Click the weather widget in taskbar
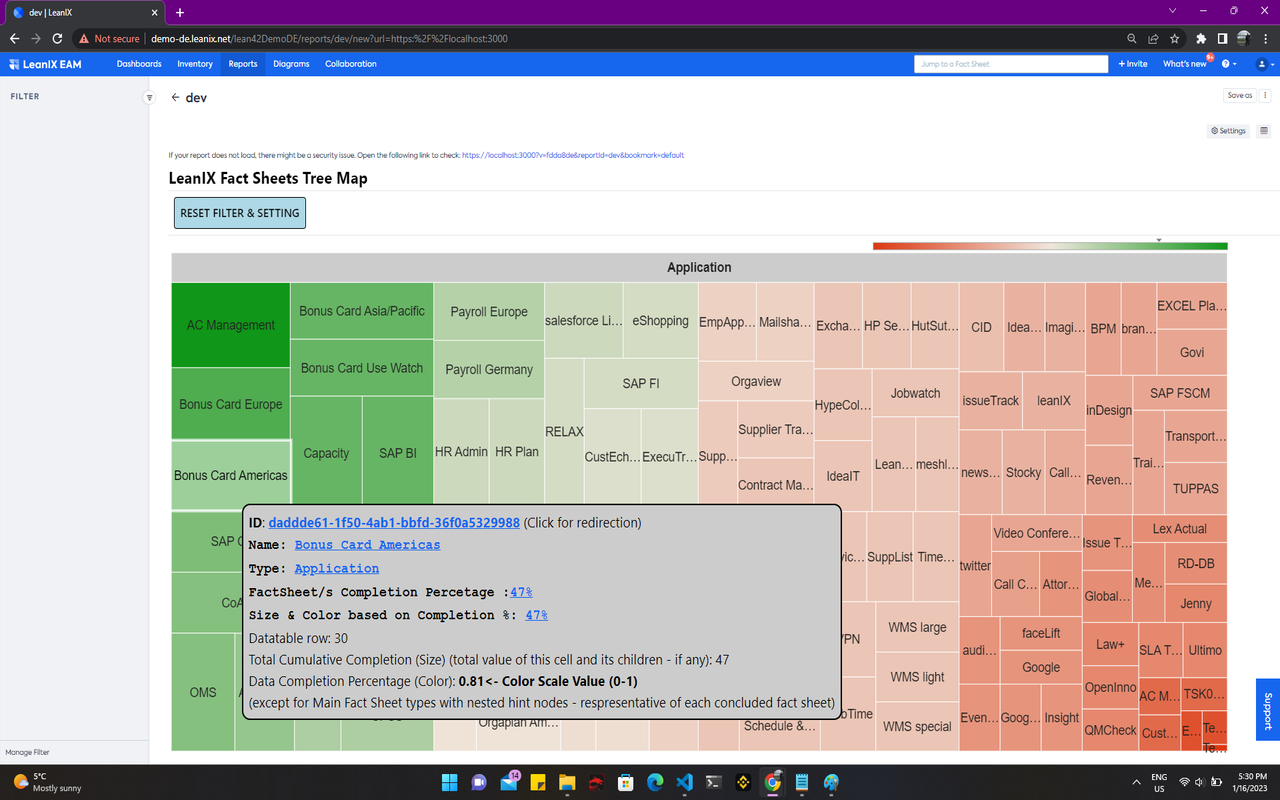The height and width of the screenshot is (800, 1280). pos(50,782)
